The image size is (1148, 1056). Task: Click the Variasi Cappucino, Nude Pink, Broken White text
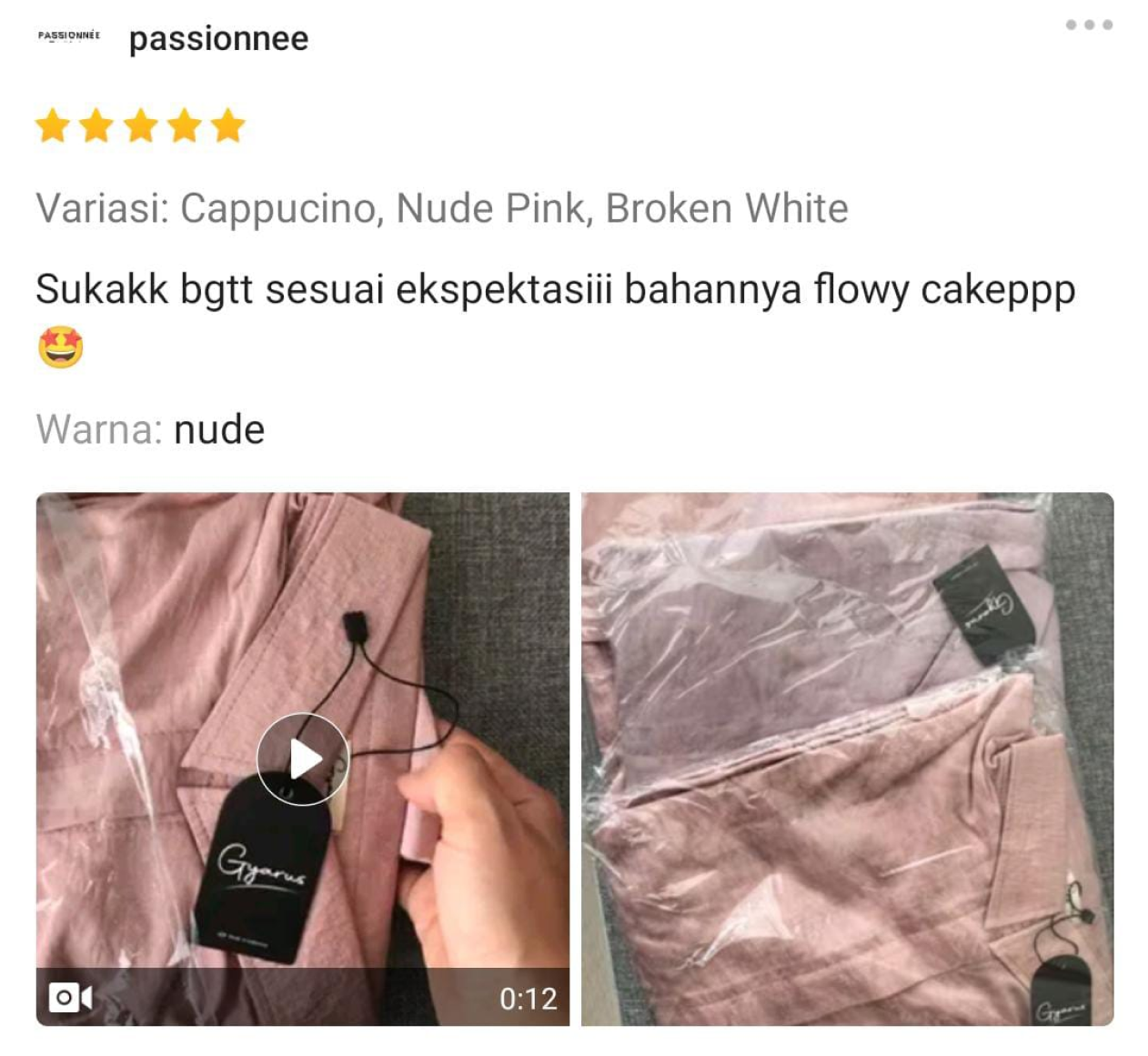(x=442, y=208)
